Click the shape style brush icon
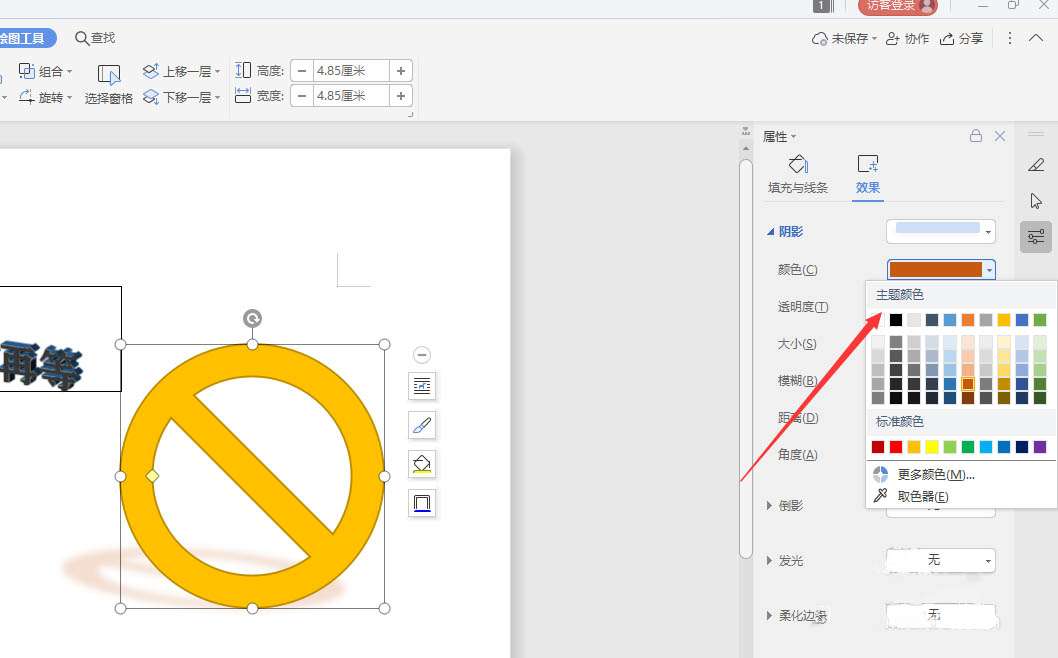This screenshot has height=658, width=1058. pos(422,425)
